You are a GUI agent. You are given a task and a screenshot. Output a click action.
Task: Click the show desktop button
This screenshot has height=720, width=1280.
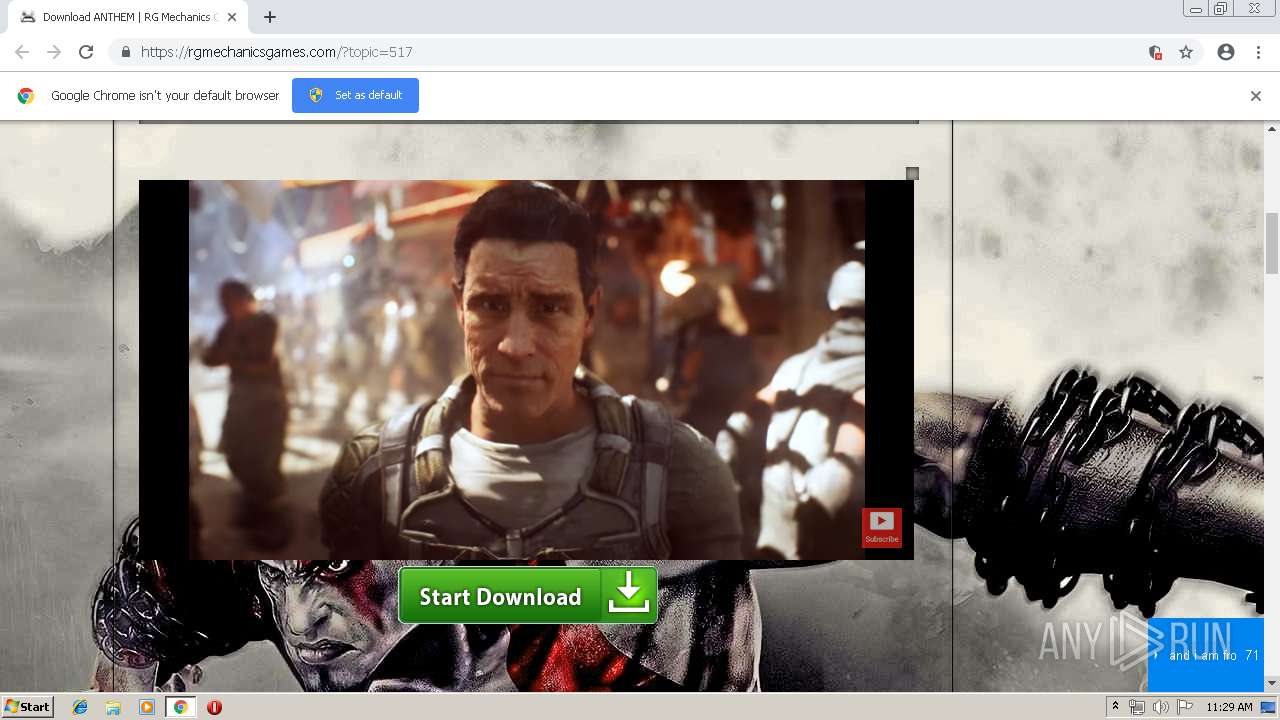pyautogui.click(x=1269, y=707)
